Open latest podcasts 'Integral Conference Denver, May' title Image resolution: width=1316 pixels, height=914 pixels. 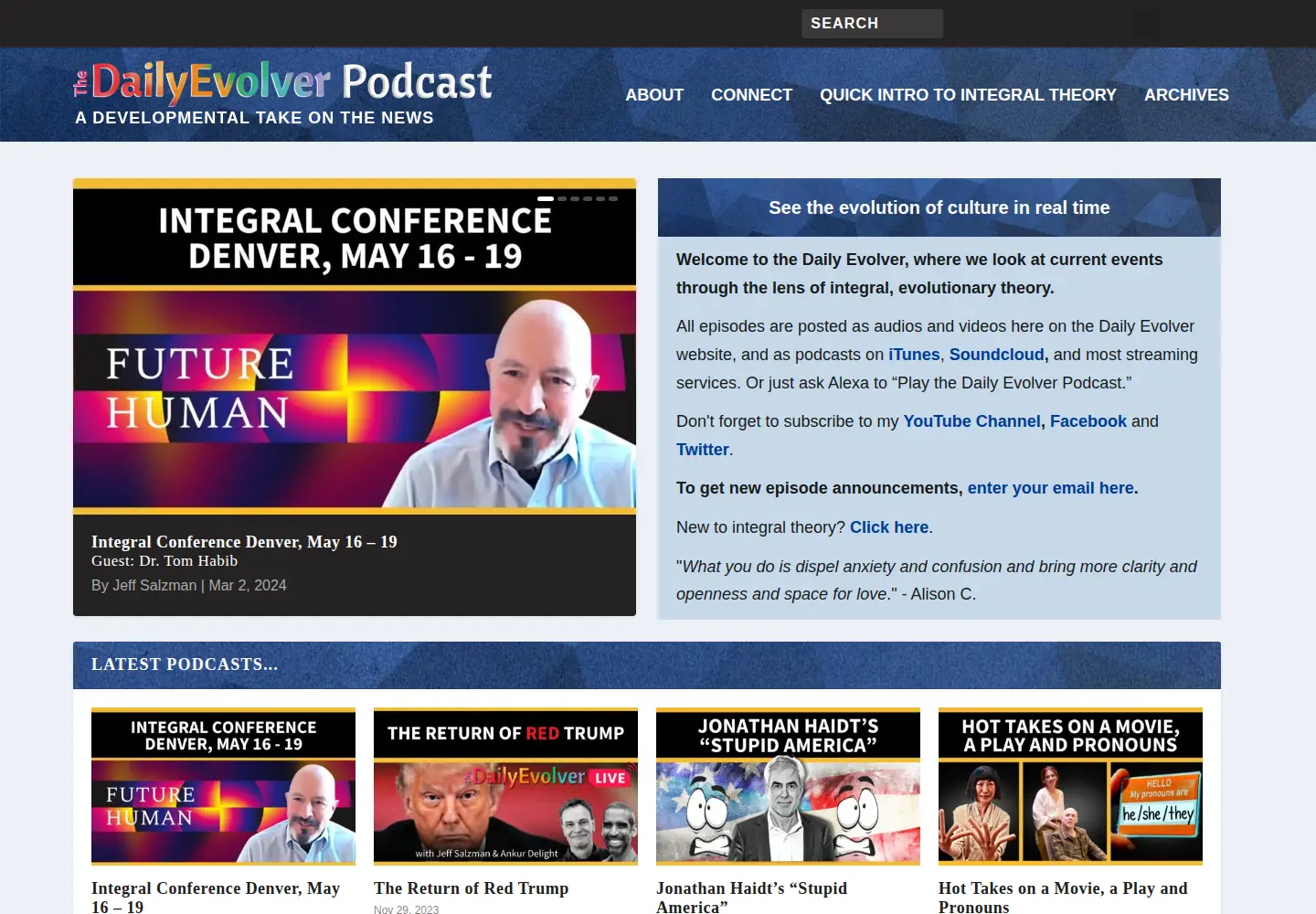216,898
